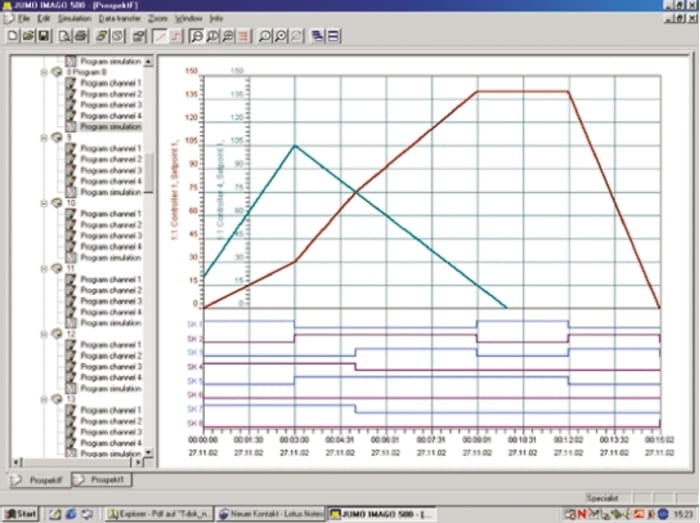700x523 pixels.
Task: Open the Window menu
Action: coord(188,18)
